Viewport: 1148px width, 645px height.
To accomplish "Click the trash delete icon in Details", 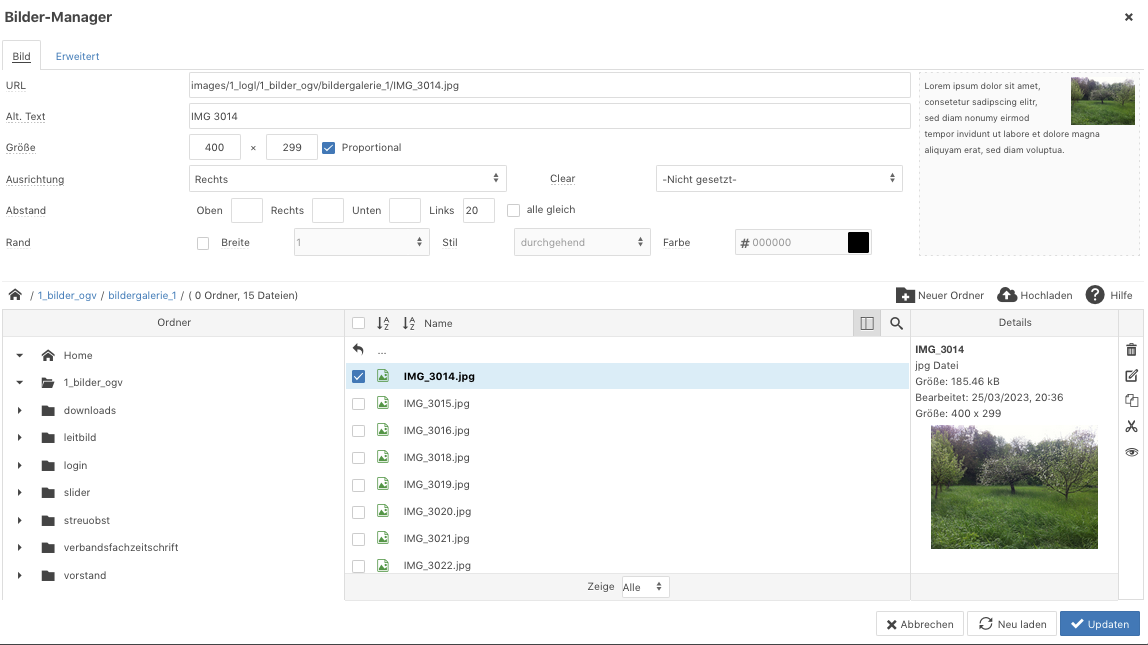I will (x=1131, y=350).
